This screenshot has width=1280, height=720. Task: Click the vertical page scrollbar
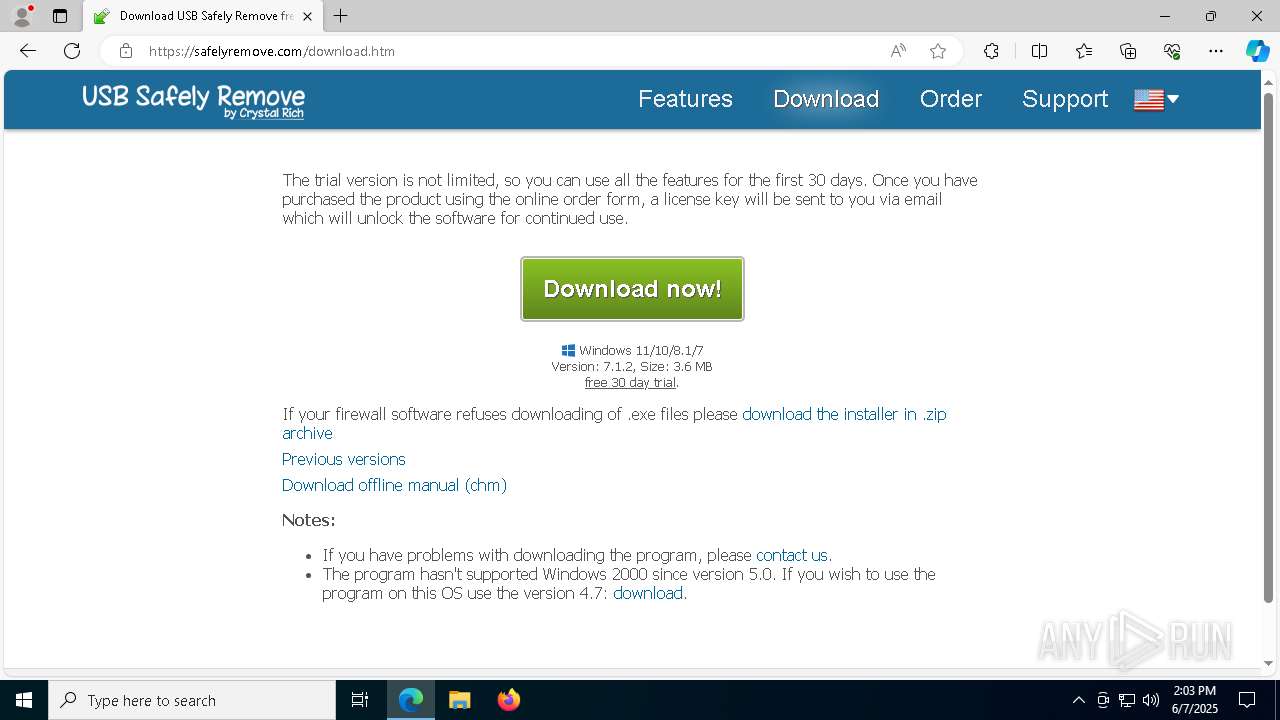[1268, 350]
